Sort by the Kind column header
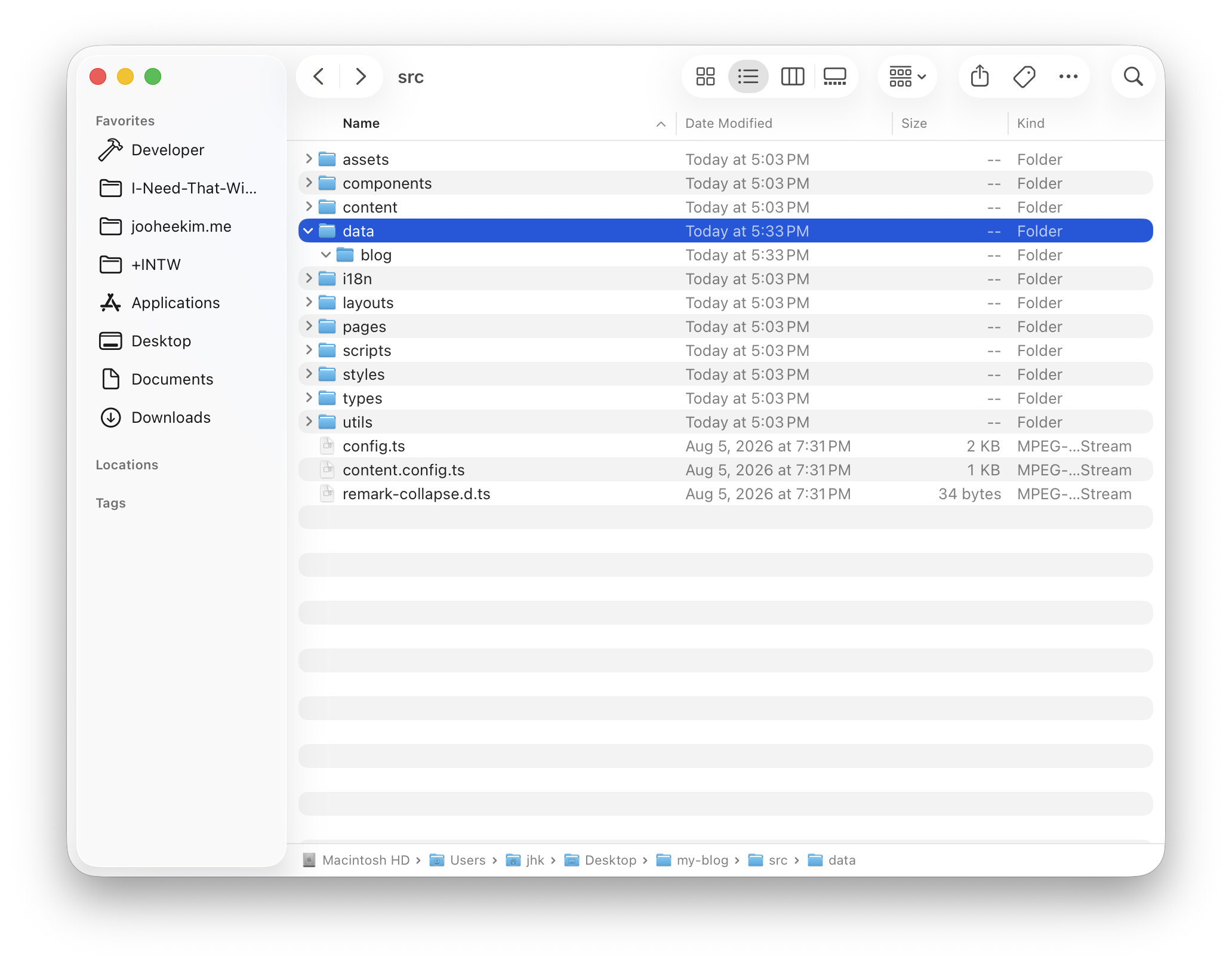Viewport: 1232px width, 965px height. (x=1031, y=123)
